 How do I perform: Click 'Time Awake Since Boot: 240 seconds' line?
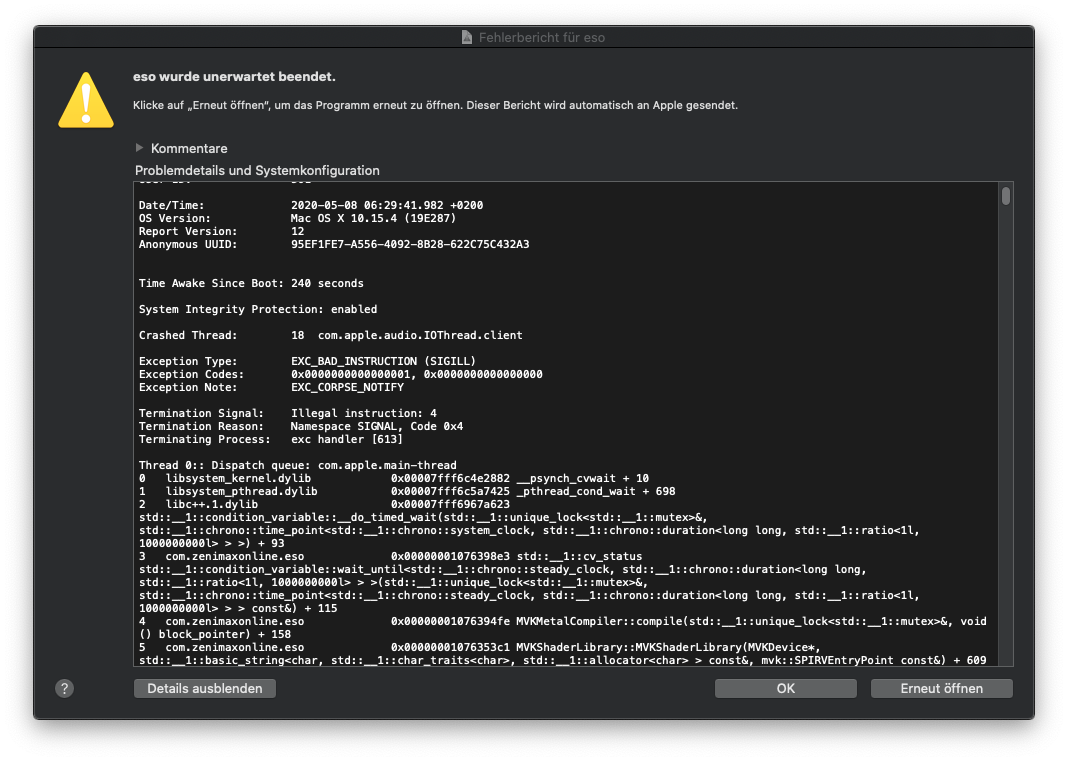click(x=251, y=283)
